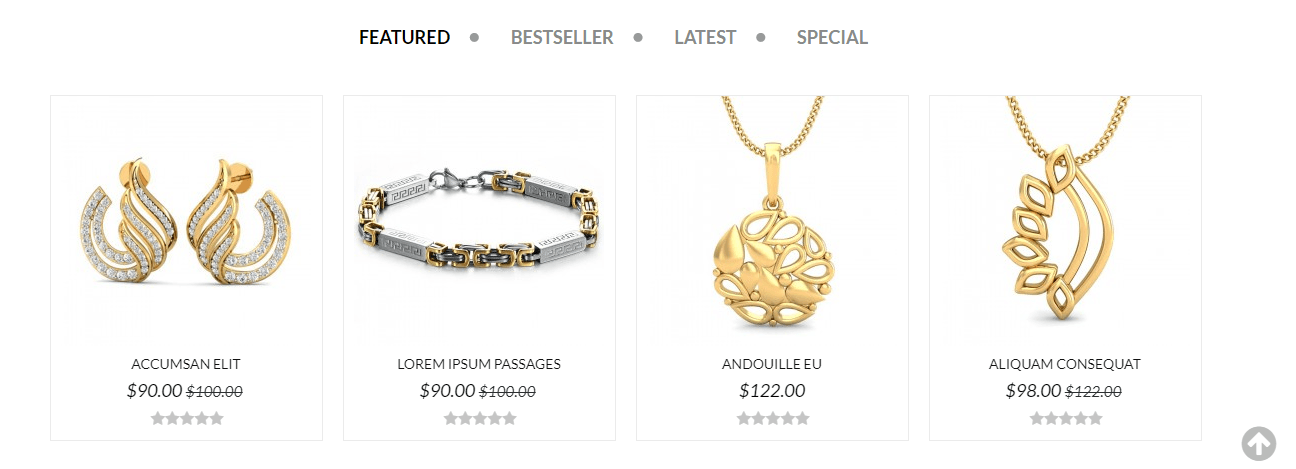Show the Special products tab
1296x469 pixels.
tap(832, 37)
